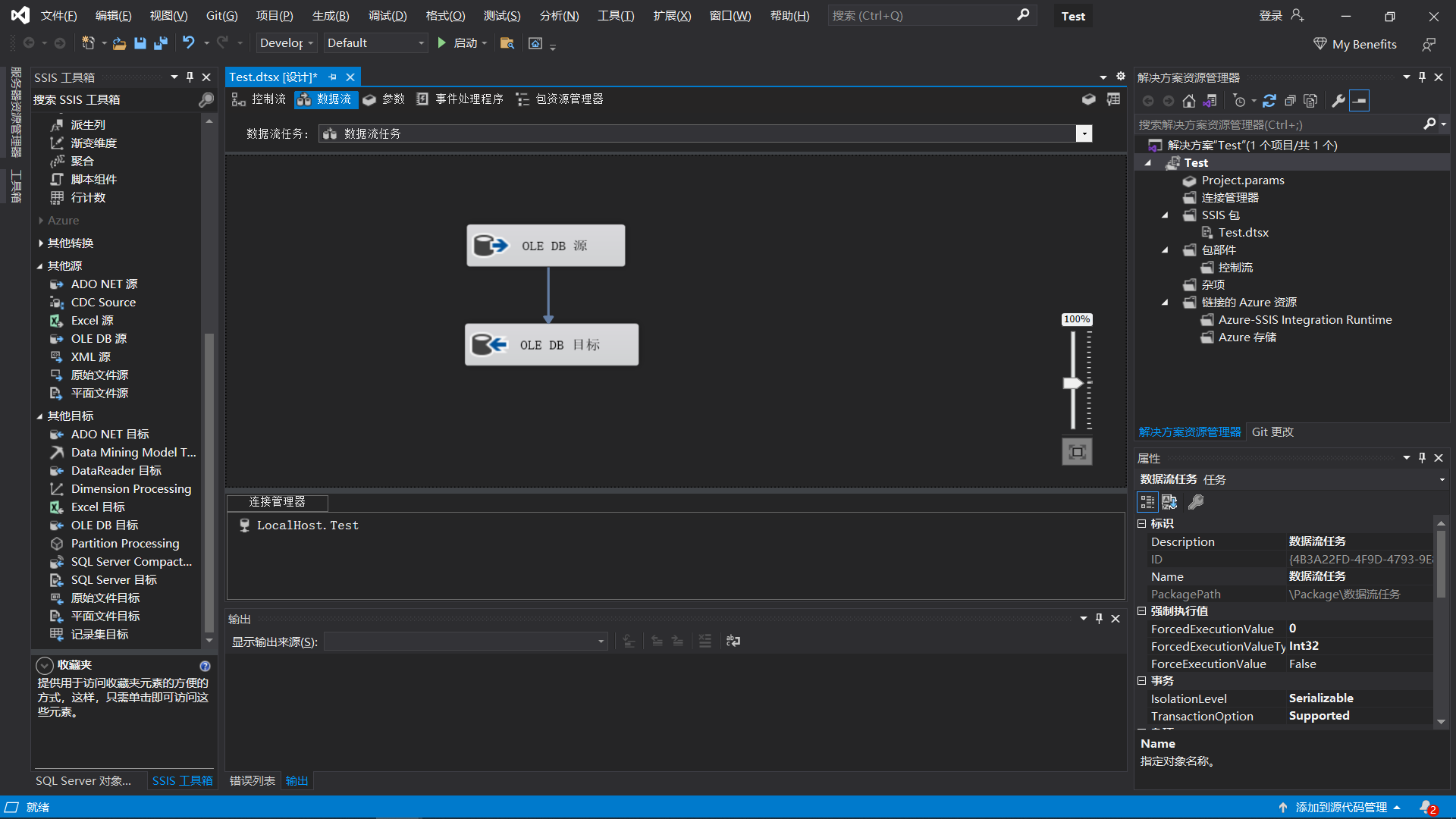Click the home icon in Solution Explorer
The image size is (1456, 819).
tap(1189, 101)
